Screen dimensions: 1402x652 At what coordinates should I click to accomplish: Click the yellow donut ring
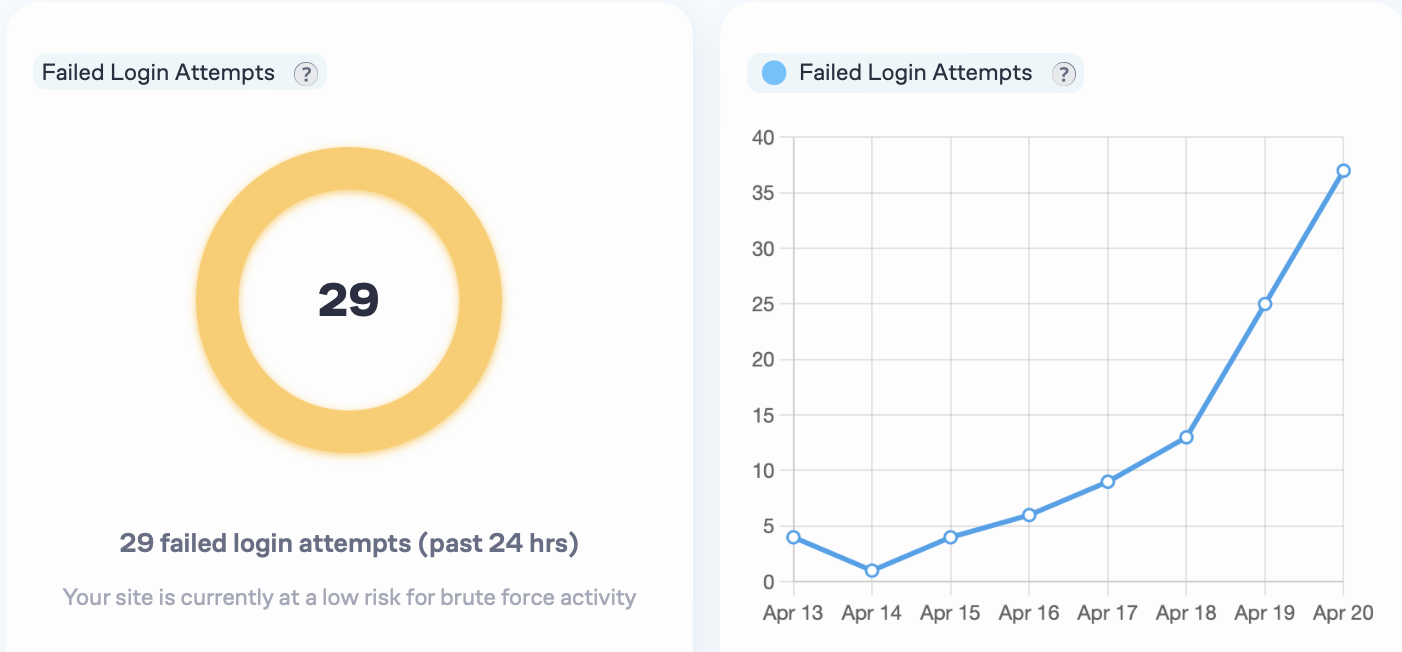point(217,300)
